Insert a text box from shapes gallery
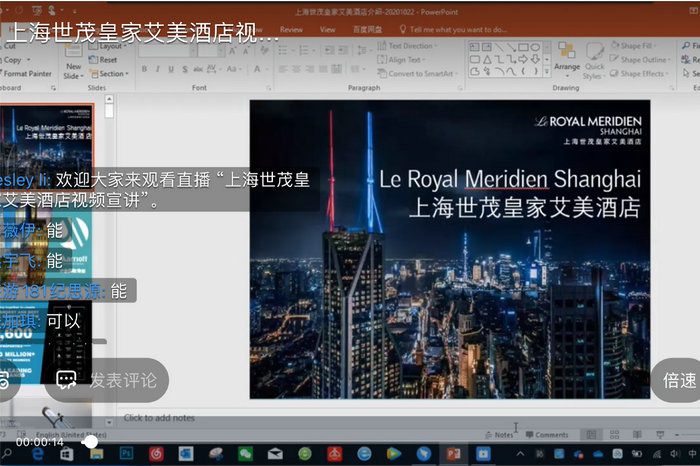Screen dimensions: 700x466 click(475, 47)
